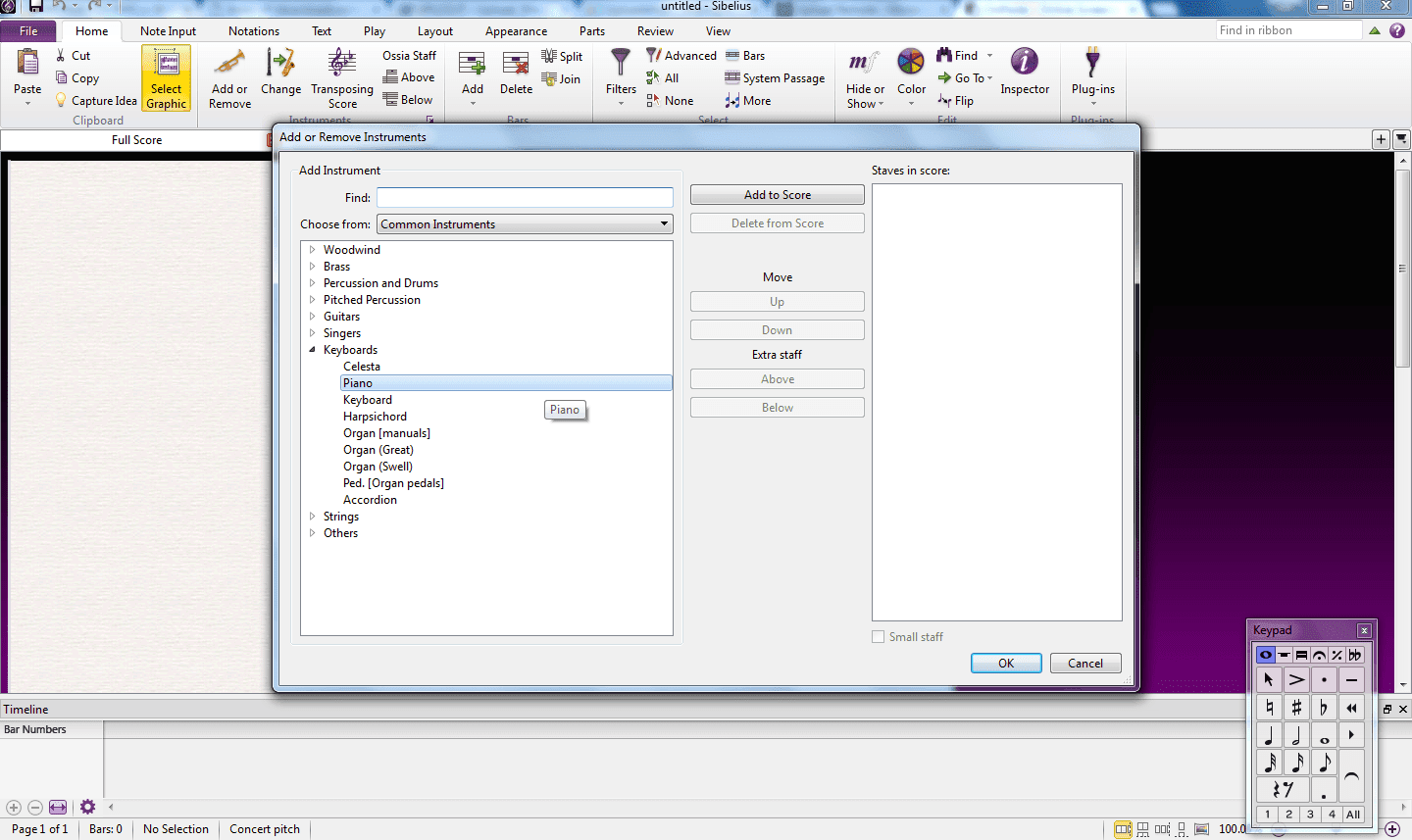Click the Add to Score button
The width and height of the screenshot is (1412, 840).
[778, 195]
